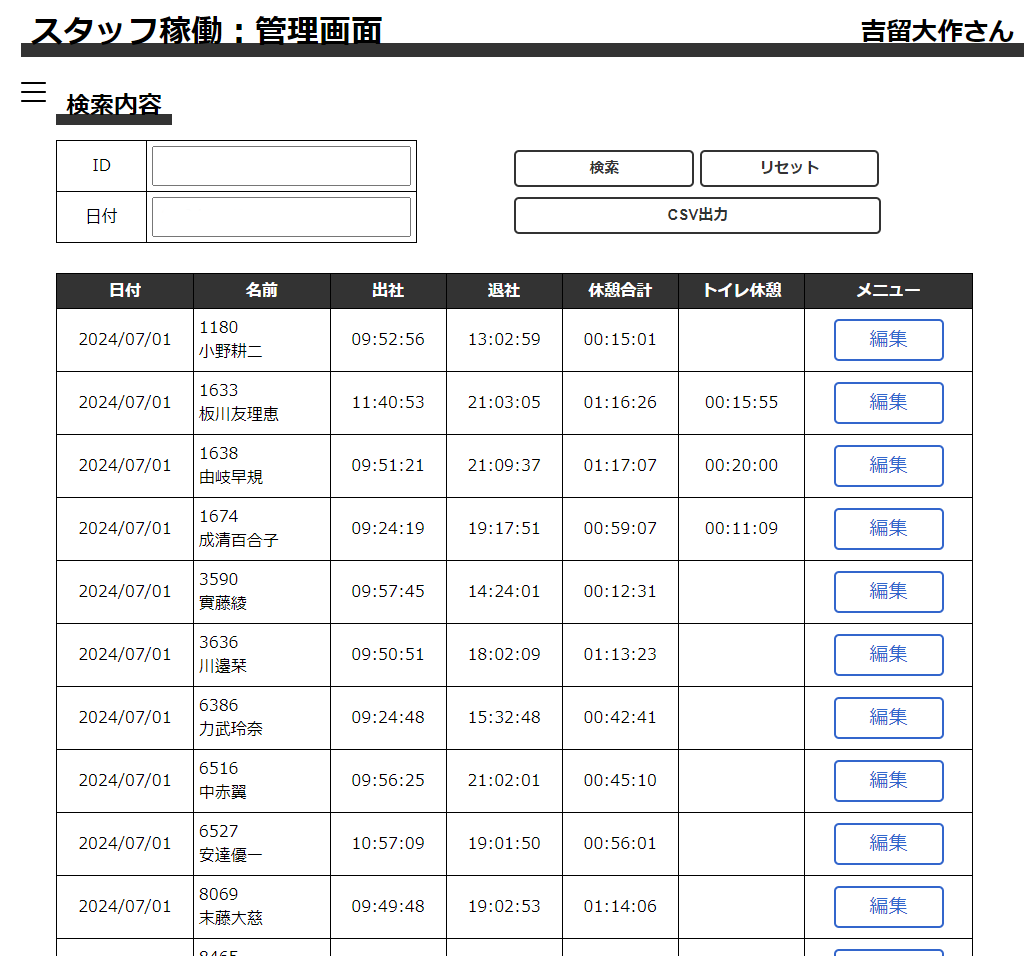Click the 日付 date input field
Image resolution: width=1029 pixels, height=956 pixels.
point(281,216)
